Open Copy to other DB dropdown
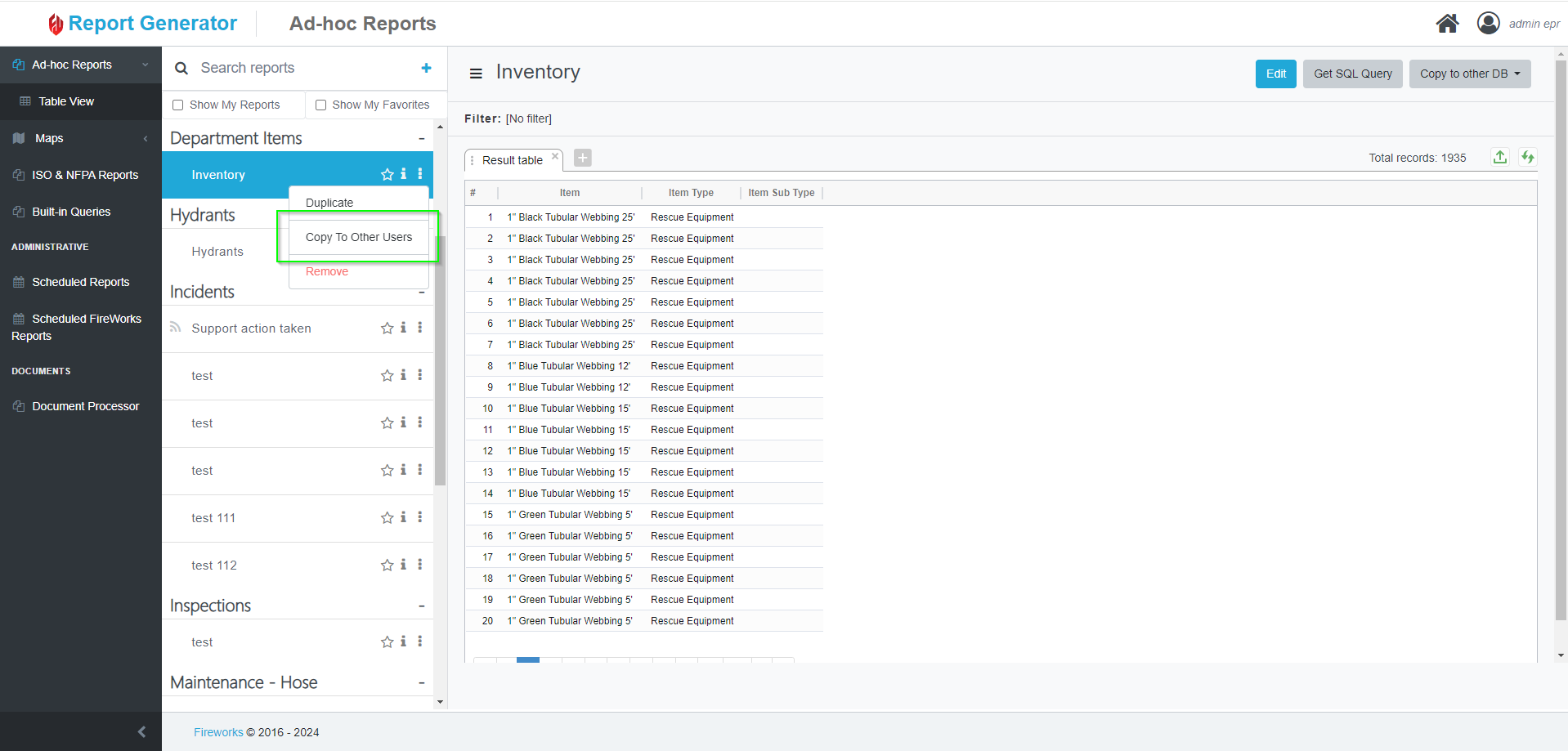1568x751 pixels. (x=1469, y=74)
